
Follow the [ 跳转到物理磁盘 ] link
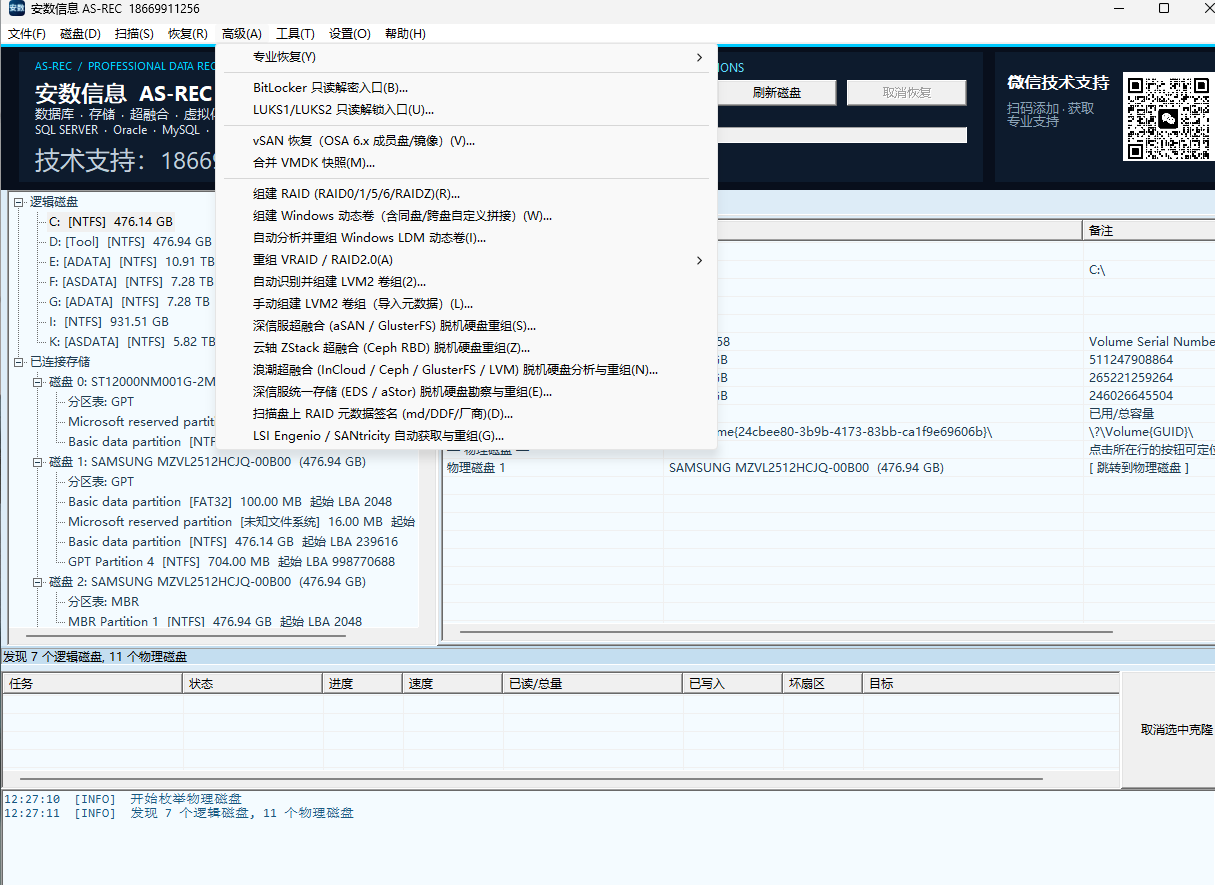click(x=1139, y=468)
